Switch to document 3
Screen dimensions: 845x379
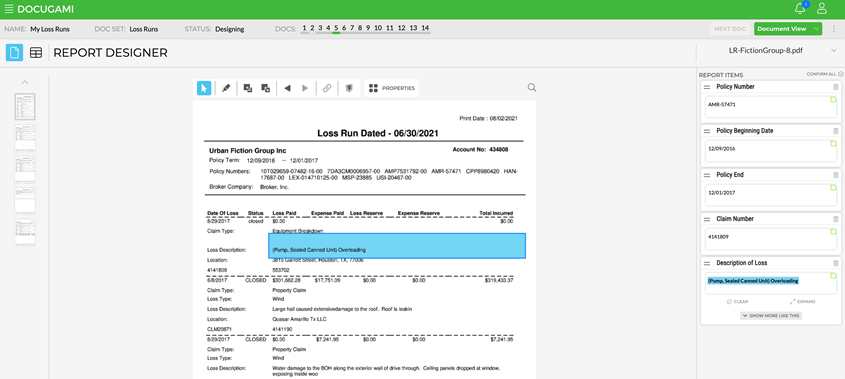pyautogui.click(x=320, y=28)
